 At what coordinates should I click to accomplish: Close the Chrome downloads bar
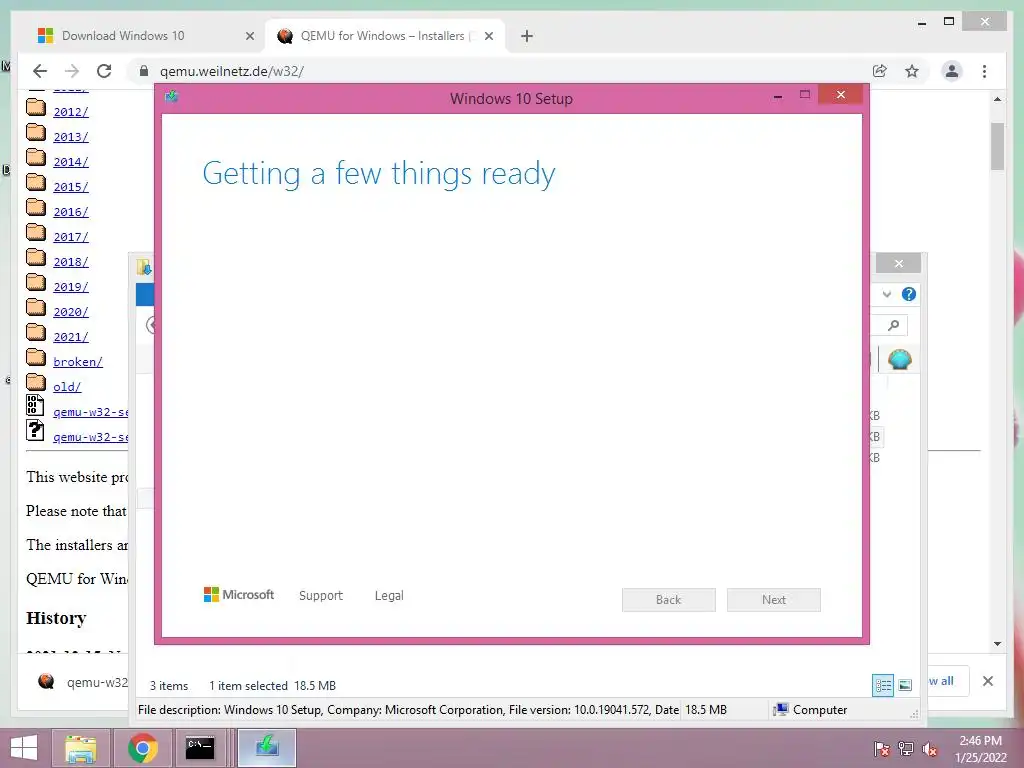click(x=987, y=681)
